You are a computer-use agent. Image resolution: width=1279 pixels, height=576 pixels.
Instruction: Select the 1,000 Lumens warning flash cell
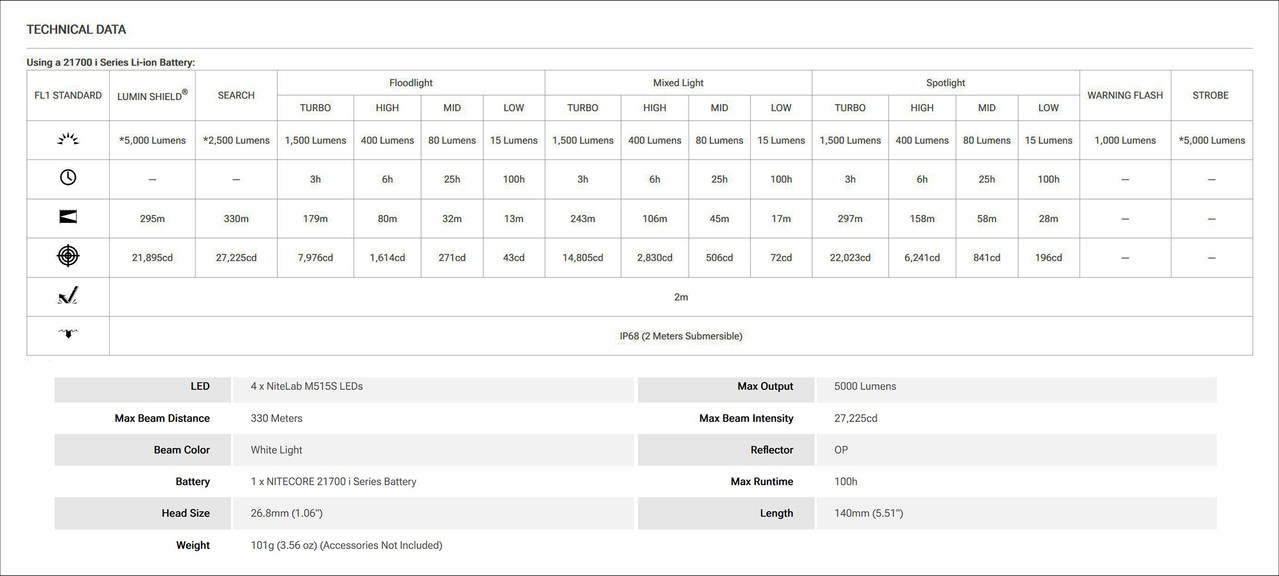point(1125,141)
